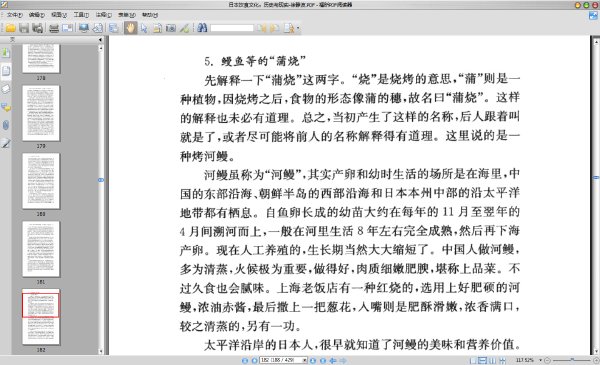Open the 编辑 (Edit) menu
Viewport: 600px width, 365px height.
[37, 15]
